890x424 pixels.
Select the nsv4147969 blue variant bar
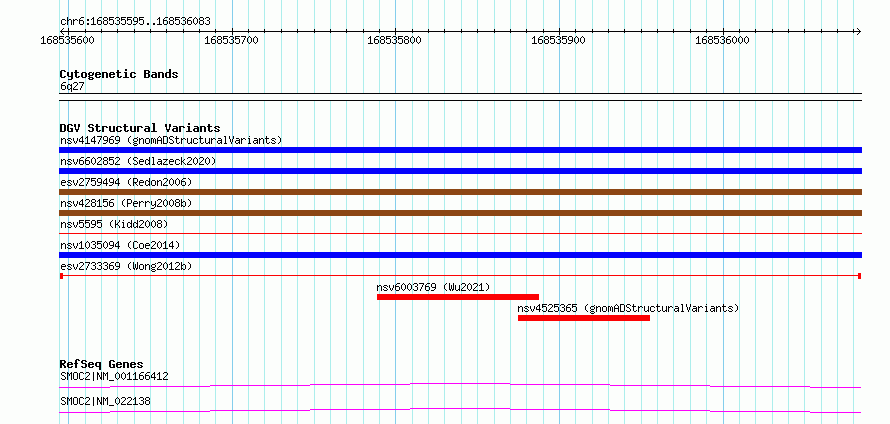[460, 150]
